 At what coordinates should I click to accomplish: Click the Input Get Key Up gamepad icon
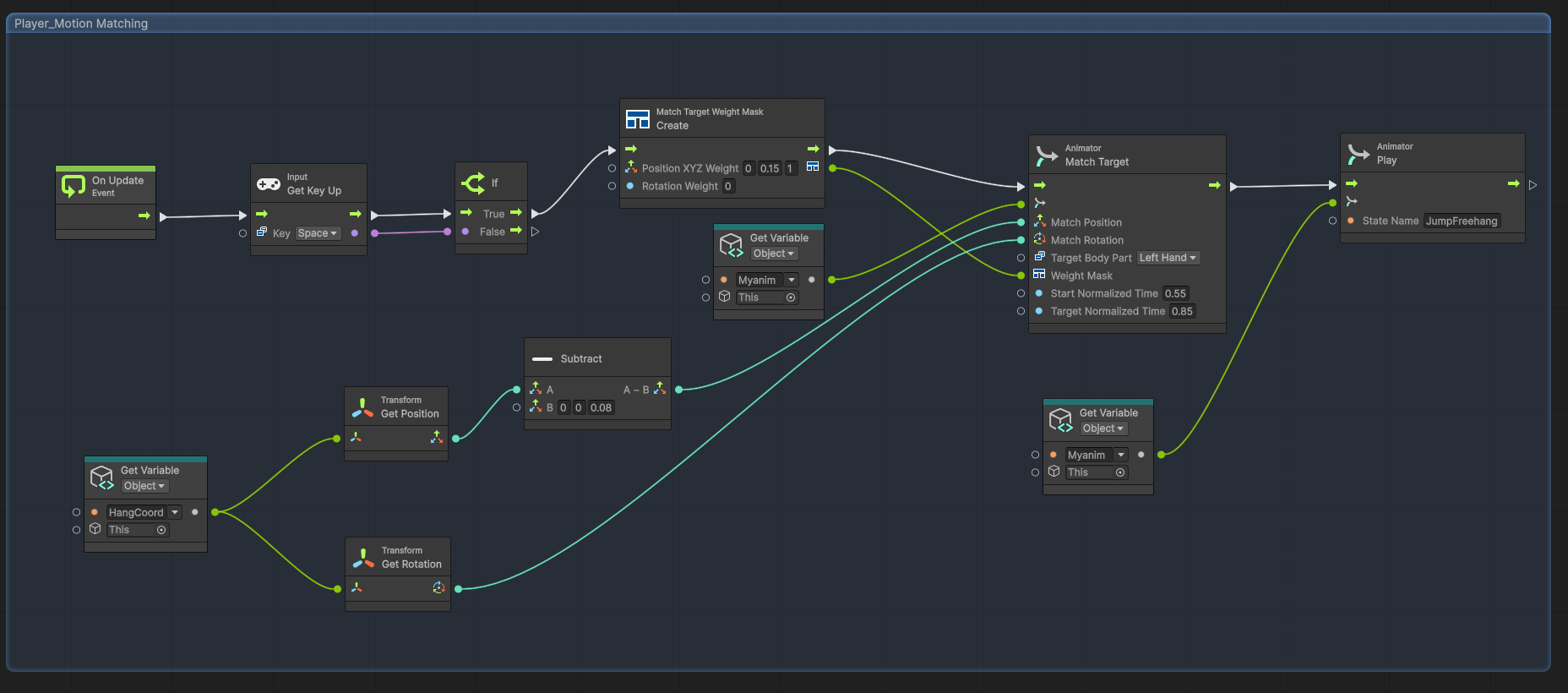[269, 184]
